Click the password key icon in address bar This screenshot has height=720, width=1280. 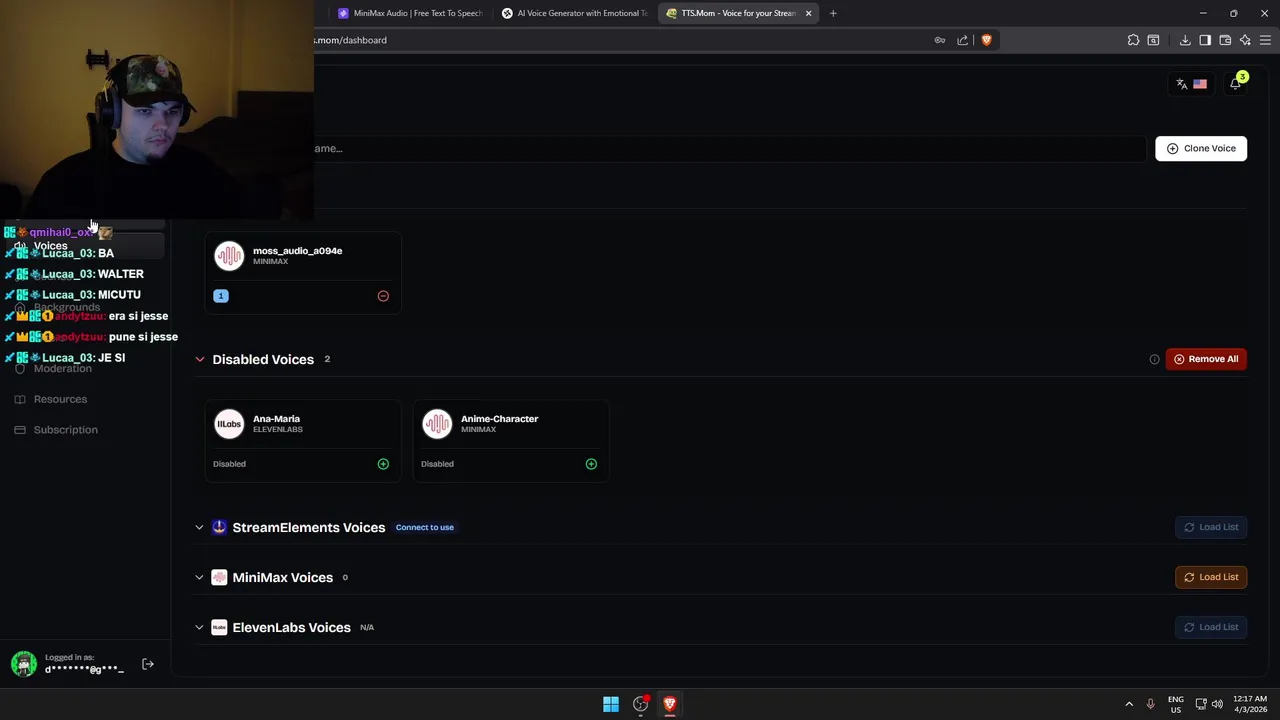940,40
